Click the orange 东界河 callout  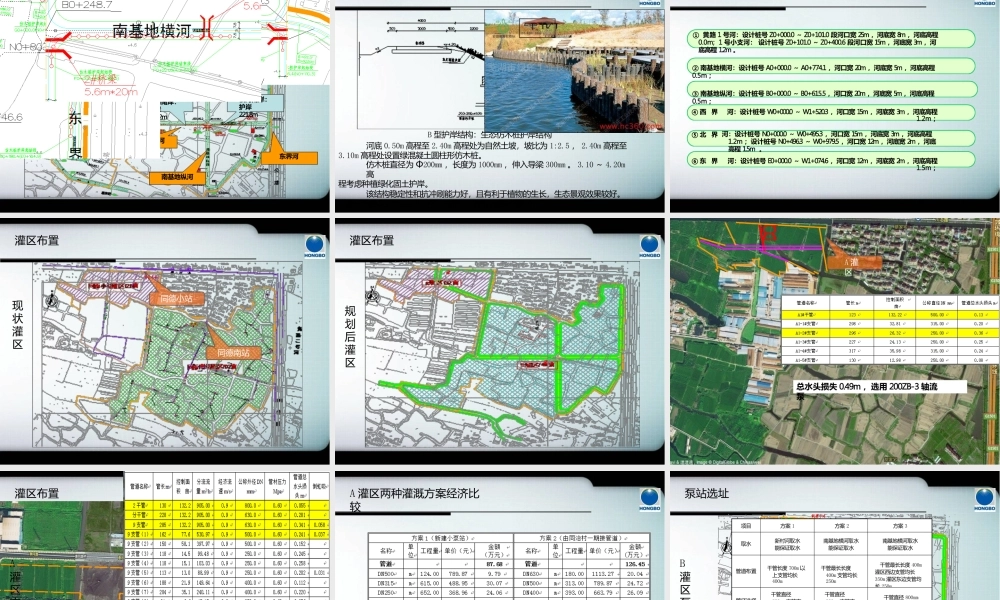click(x=289, y=157)
